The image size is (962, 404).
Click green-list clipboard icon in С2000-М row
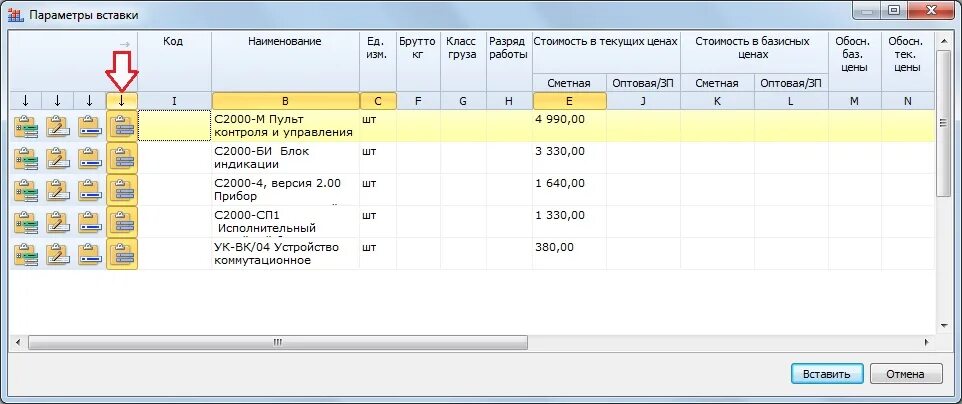(26, 126)
